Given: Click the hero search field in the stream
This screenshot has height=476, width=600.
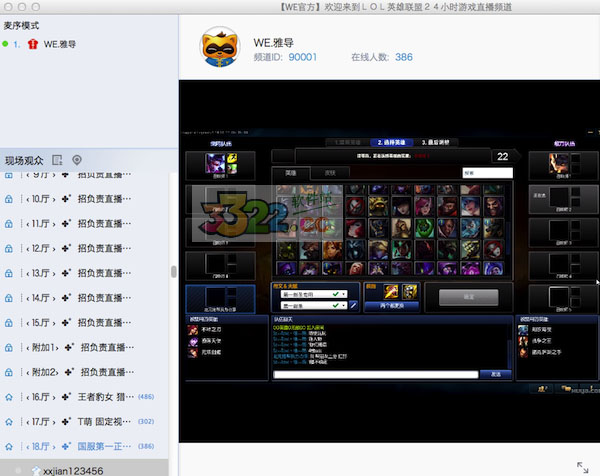Looking at the screenshot, I should click(x=488, y=173).
